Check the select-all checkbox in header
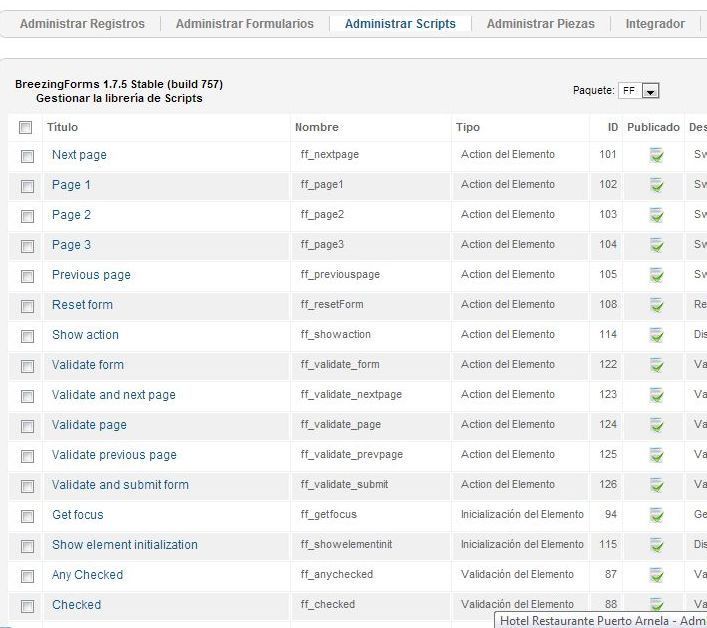This screenshot has width=707, height=628. (x=25, y=128)
